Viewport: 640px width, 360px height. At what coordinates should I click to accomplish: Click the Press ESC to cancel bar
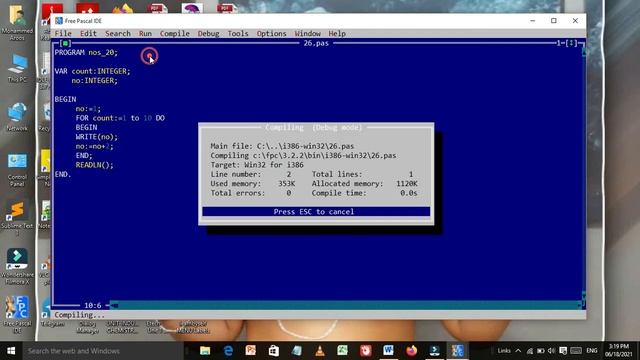coord(316,211)
